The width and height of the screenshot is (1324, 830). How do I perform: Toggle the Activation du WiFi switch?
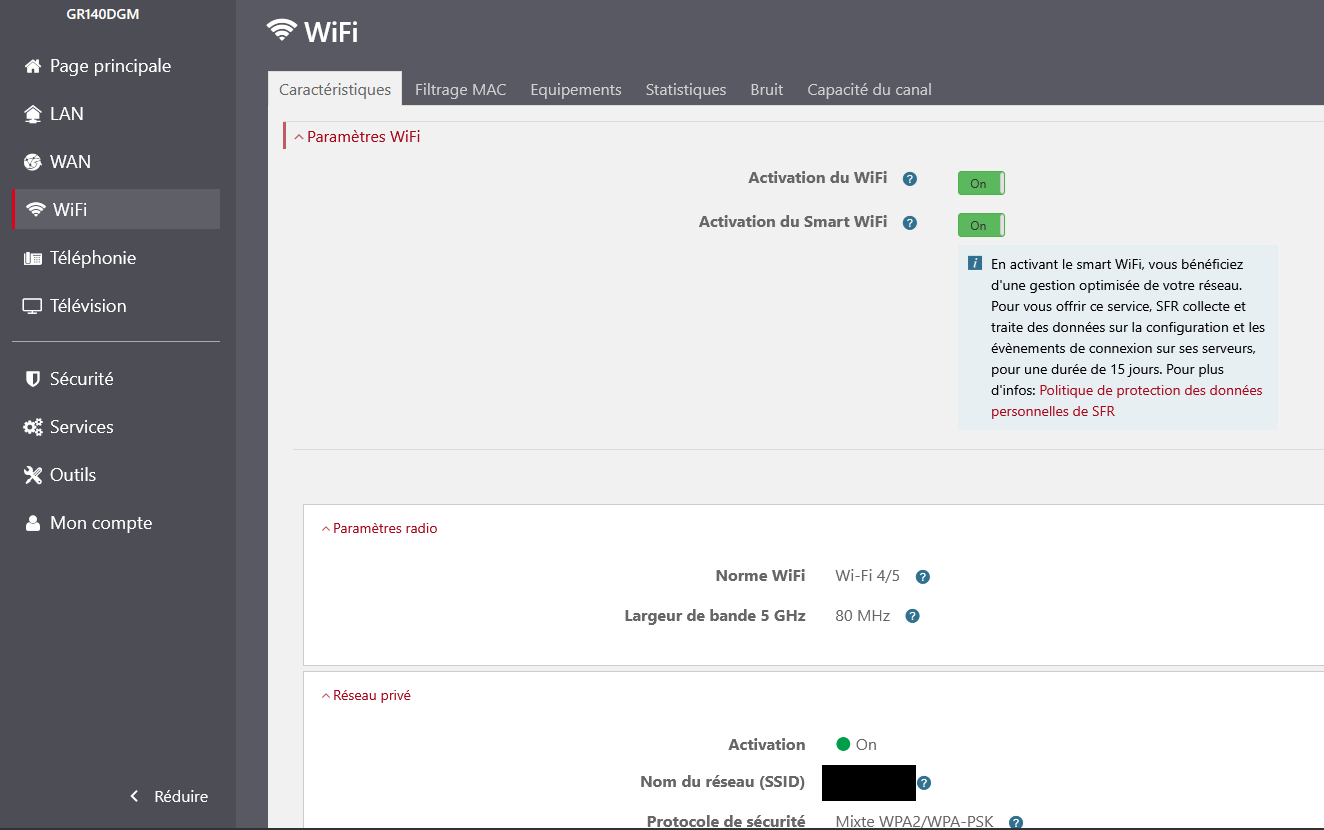980,183
